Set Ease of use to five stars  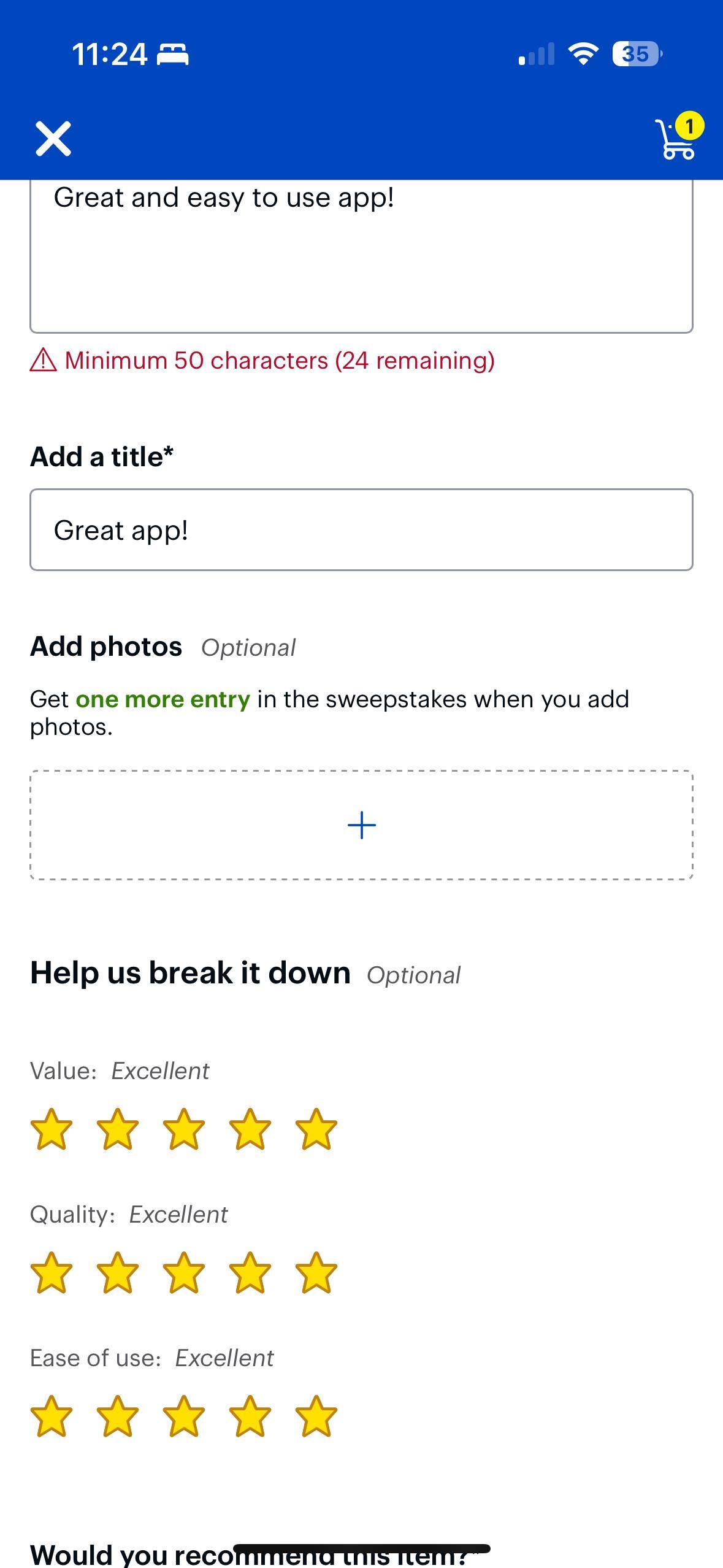[x=316, y=1416]
